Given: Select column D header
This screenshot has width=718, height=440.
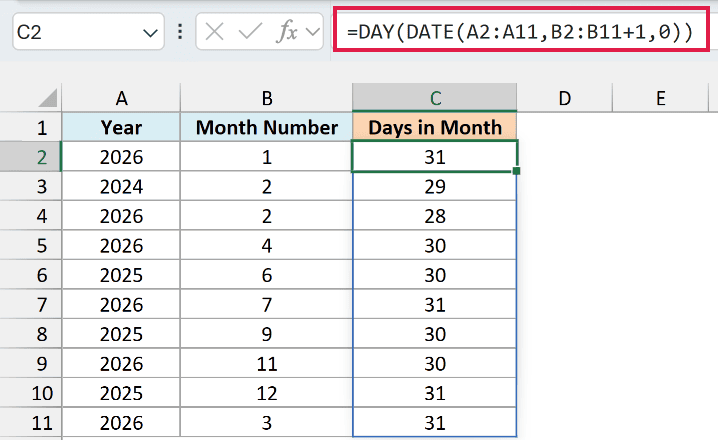Looking at the screenshot, I should click(x=565, y=98).
